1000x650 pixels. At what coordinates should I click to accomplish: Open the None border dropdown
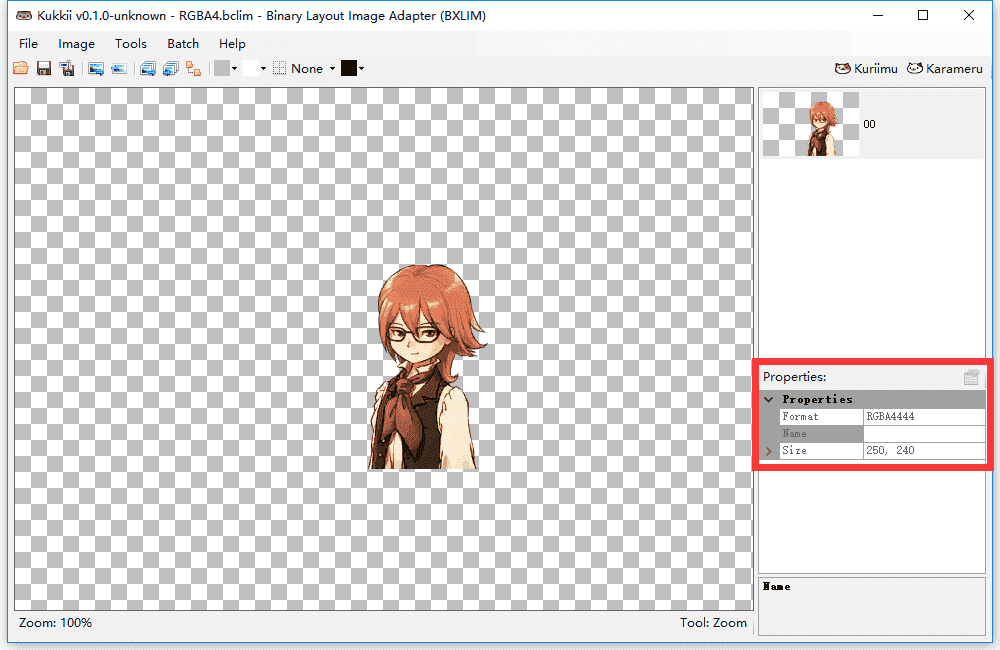point(313,68)
